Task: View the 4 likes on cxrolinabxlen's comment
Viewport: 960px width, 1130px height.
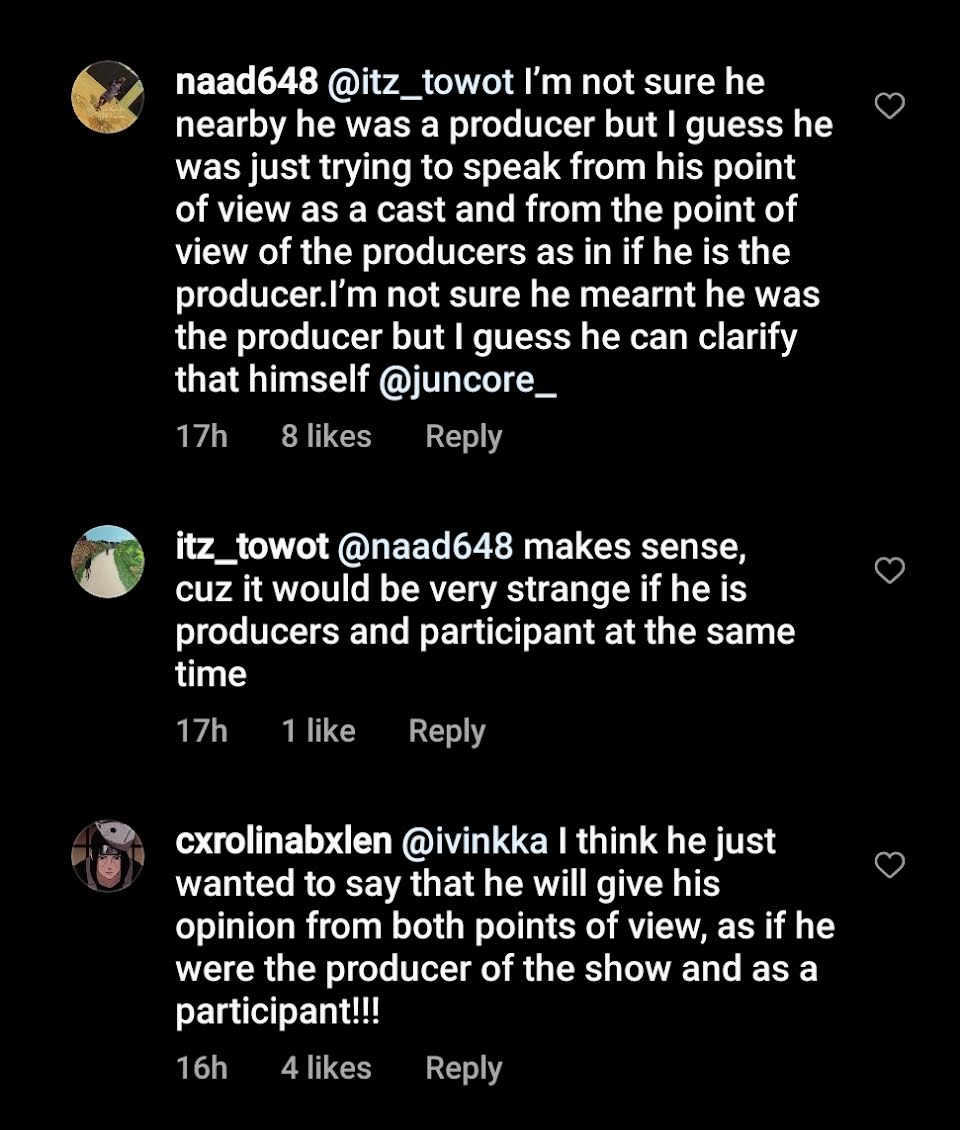Action: pos(326,1067)
